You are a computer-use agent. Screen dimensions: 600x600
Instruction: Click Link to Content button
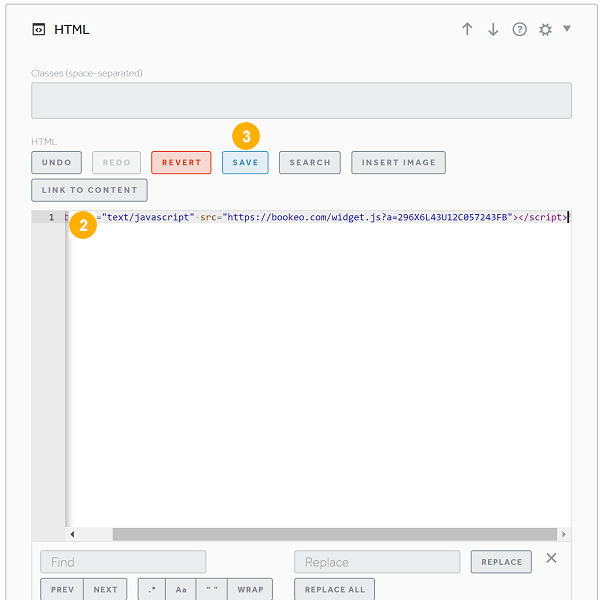point(89,190)
